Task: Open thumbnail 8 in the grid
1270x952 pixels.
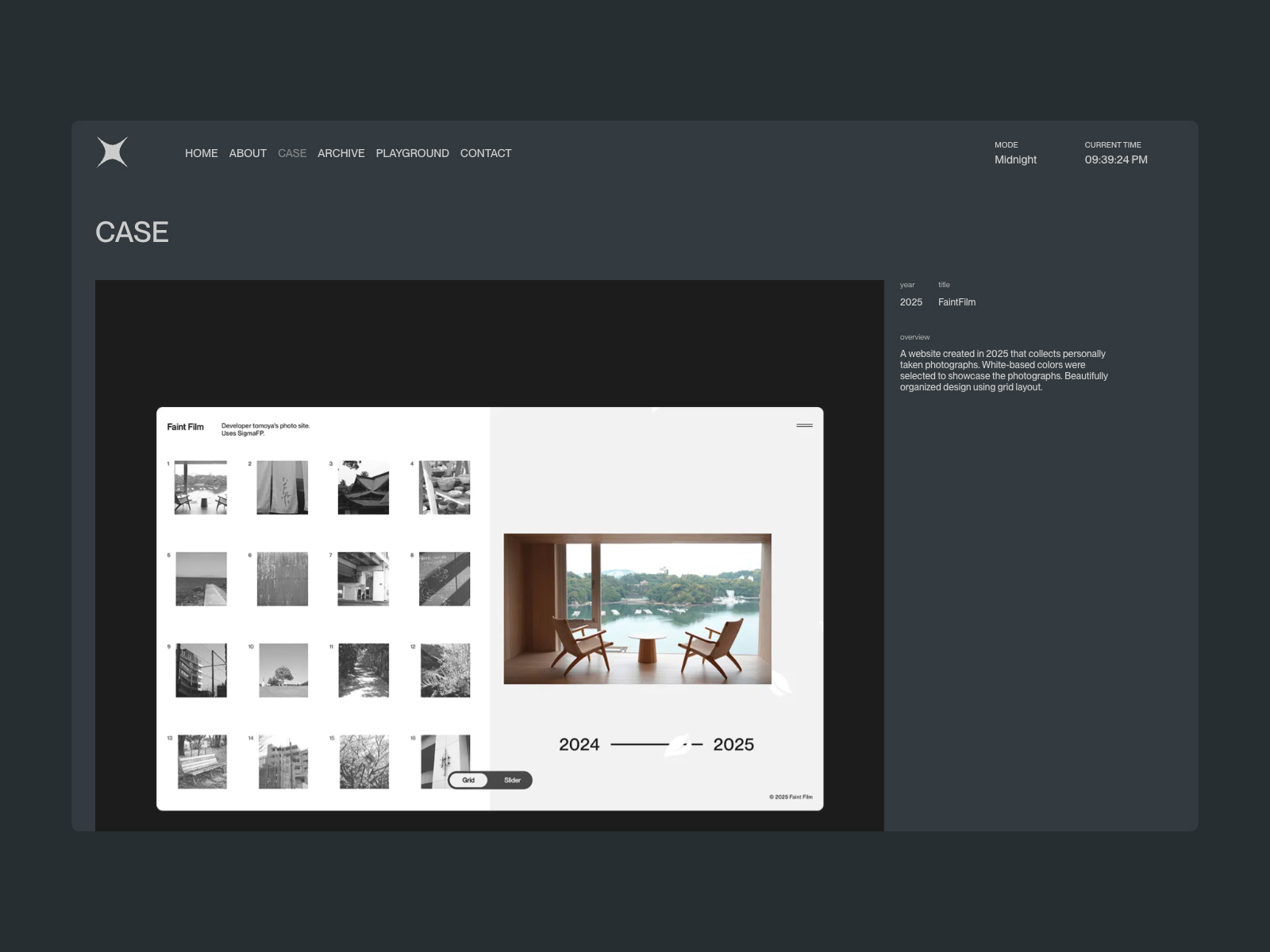Action: click(x=444, y=579)
